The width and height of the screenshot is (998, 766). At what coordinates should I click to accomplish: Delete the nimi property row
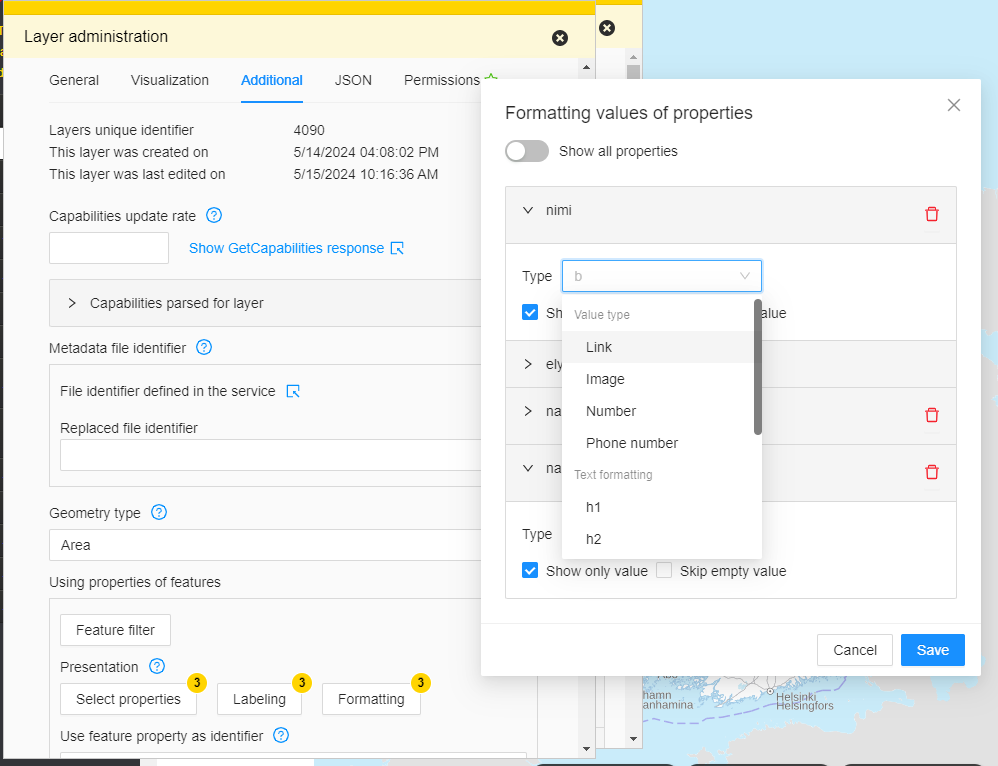coord(932,214)
